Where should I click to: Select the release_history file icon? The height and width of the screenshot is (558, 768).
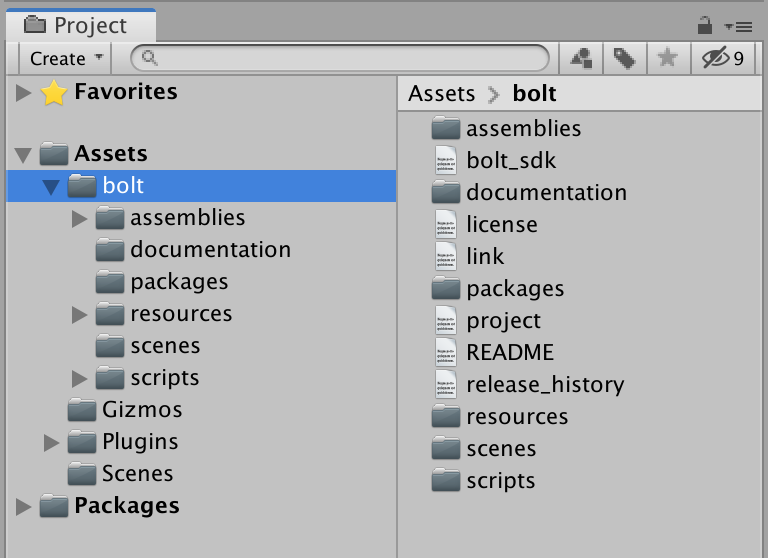coord(446,385)
